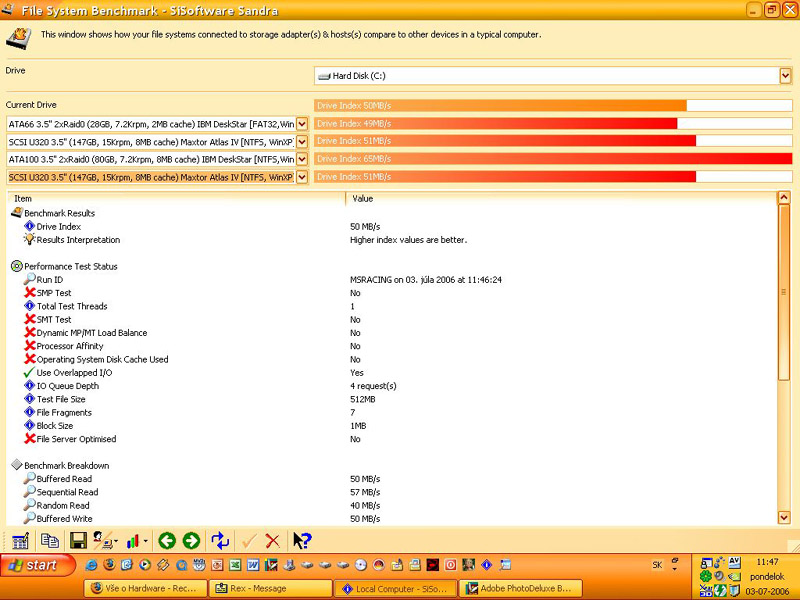This screenshot has height=600, width=800.
Task: Launch Word from Quick Launch
Action: coord(253,565)
